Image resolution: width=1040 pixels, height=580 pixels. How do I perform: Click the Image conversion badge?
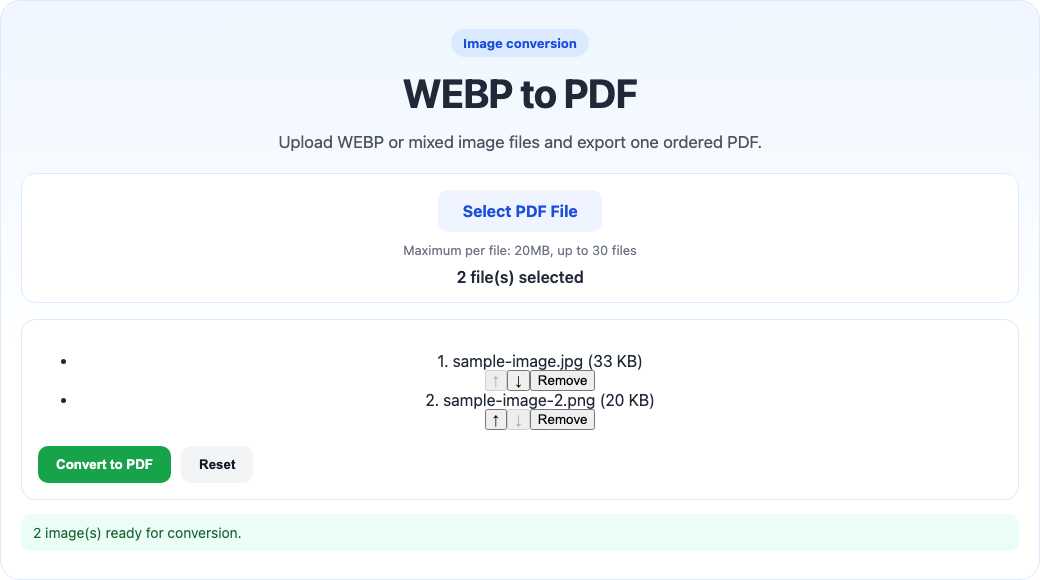[x=520, y=43]
